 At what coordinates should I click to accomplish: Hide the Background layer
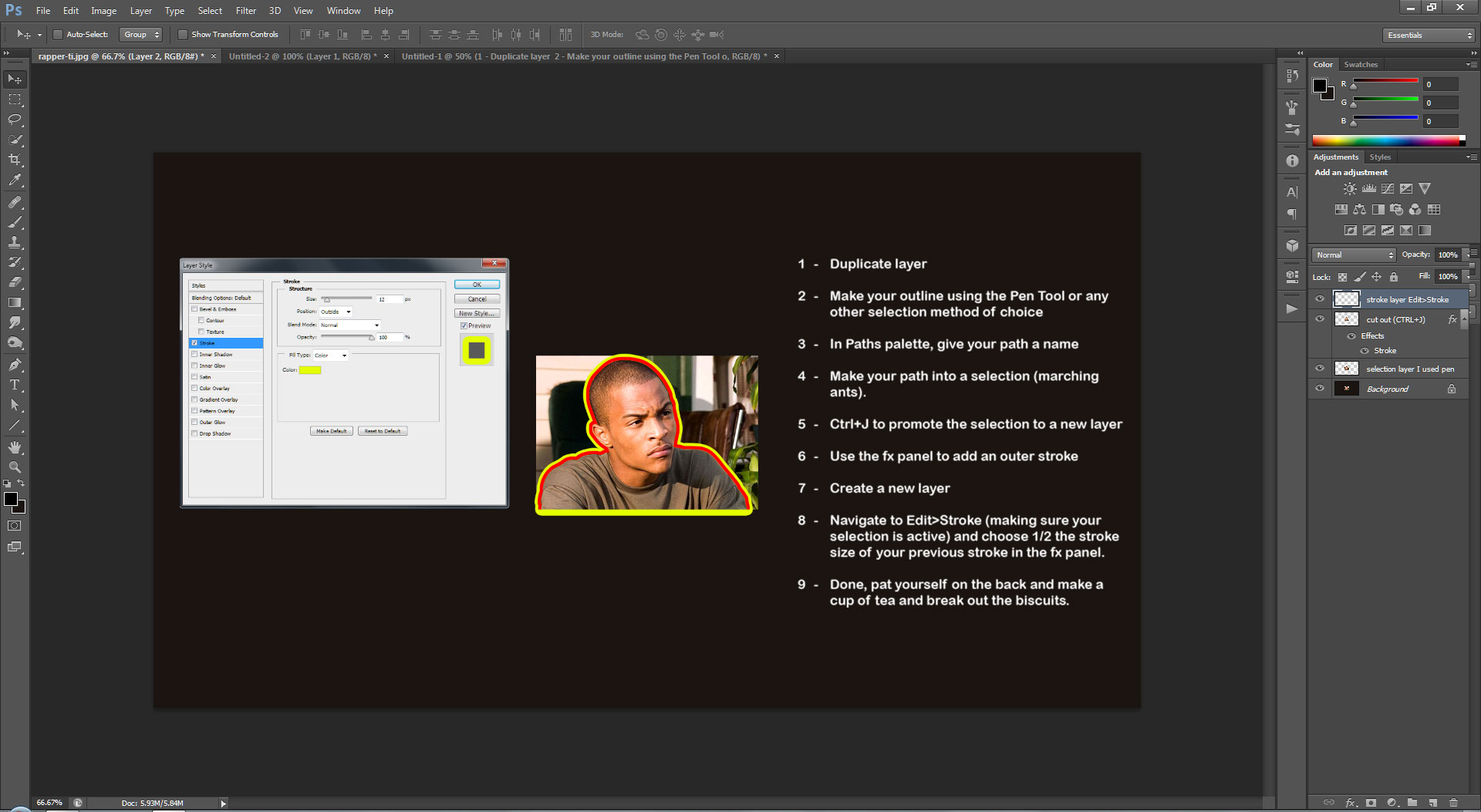[1320, 389]
